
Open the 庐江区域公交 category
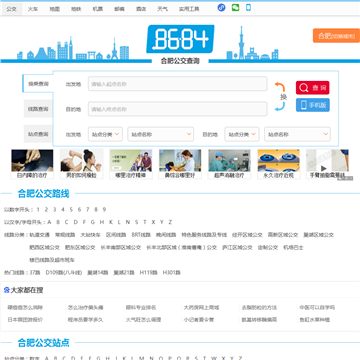[237, 247]
